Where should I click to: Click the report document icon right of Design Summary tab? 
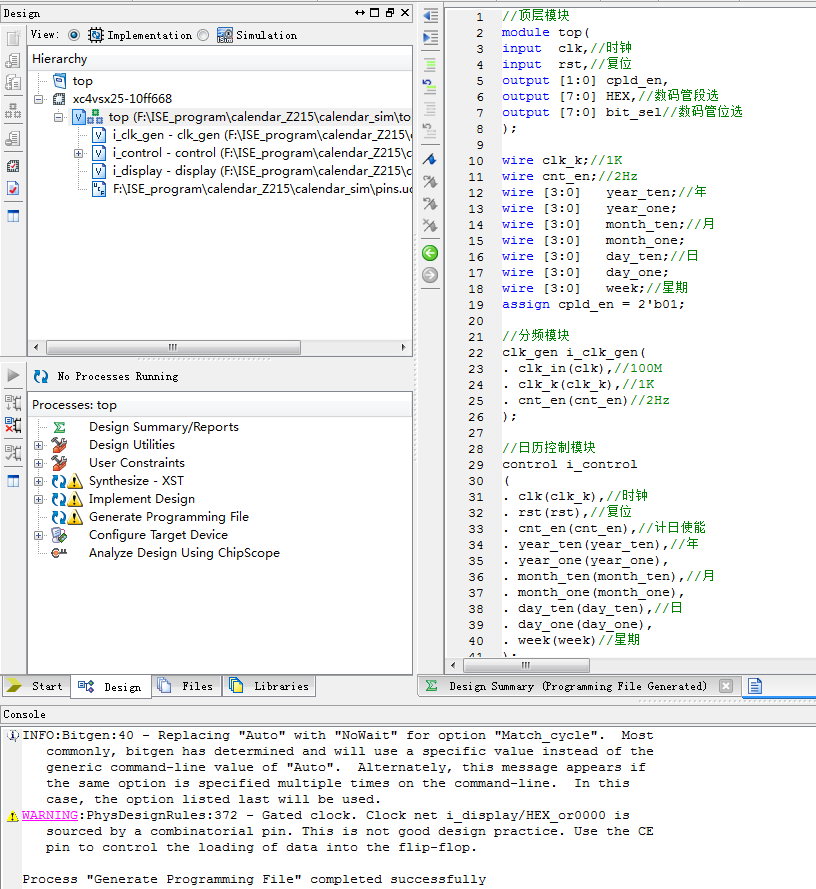755,686
